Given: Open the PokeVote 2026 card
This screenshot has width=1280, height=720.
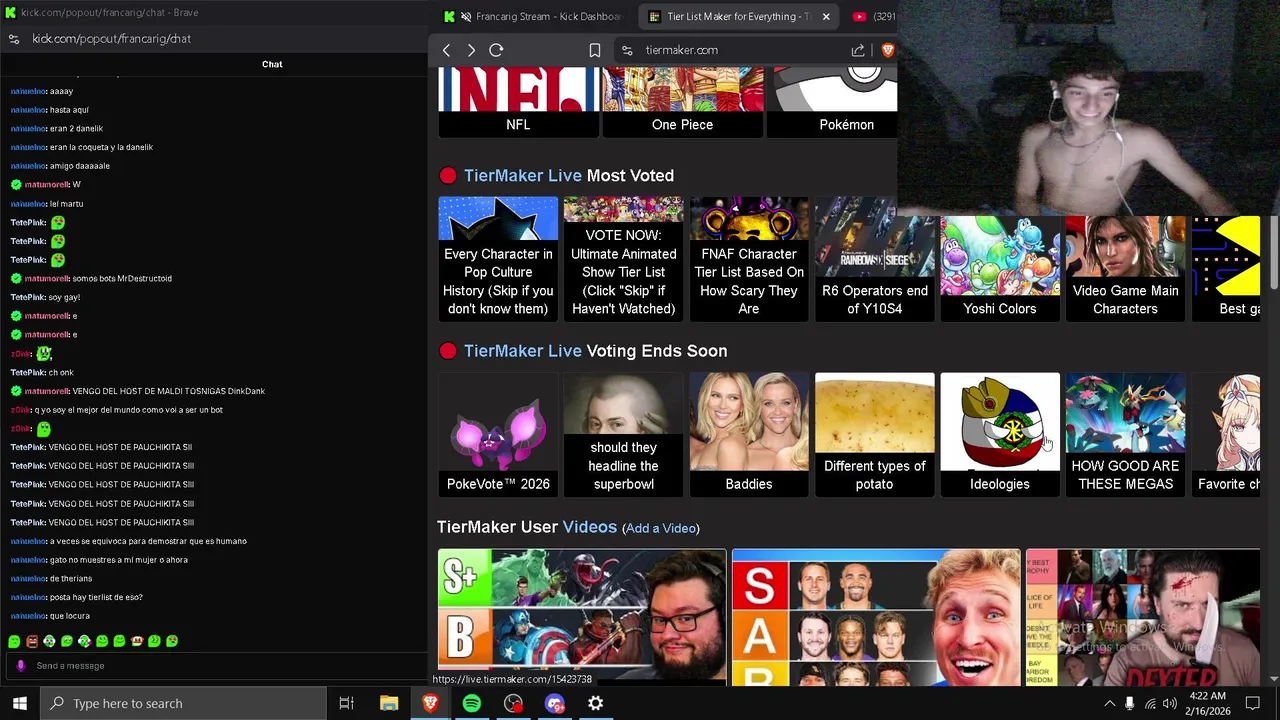Looking at the screenshot, I should tap(498, 434).
